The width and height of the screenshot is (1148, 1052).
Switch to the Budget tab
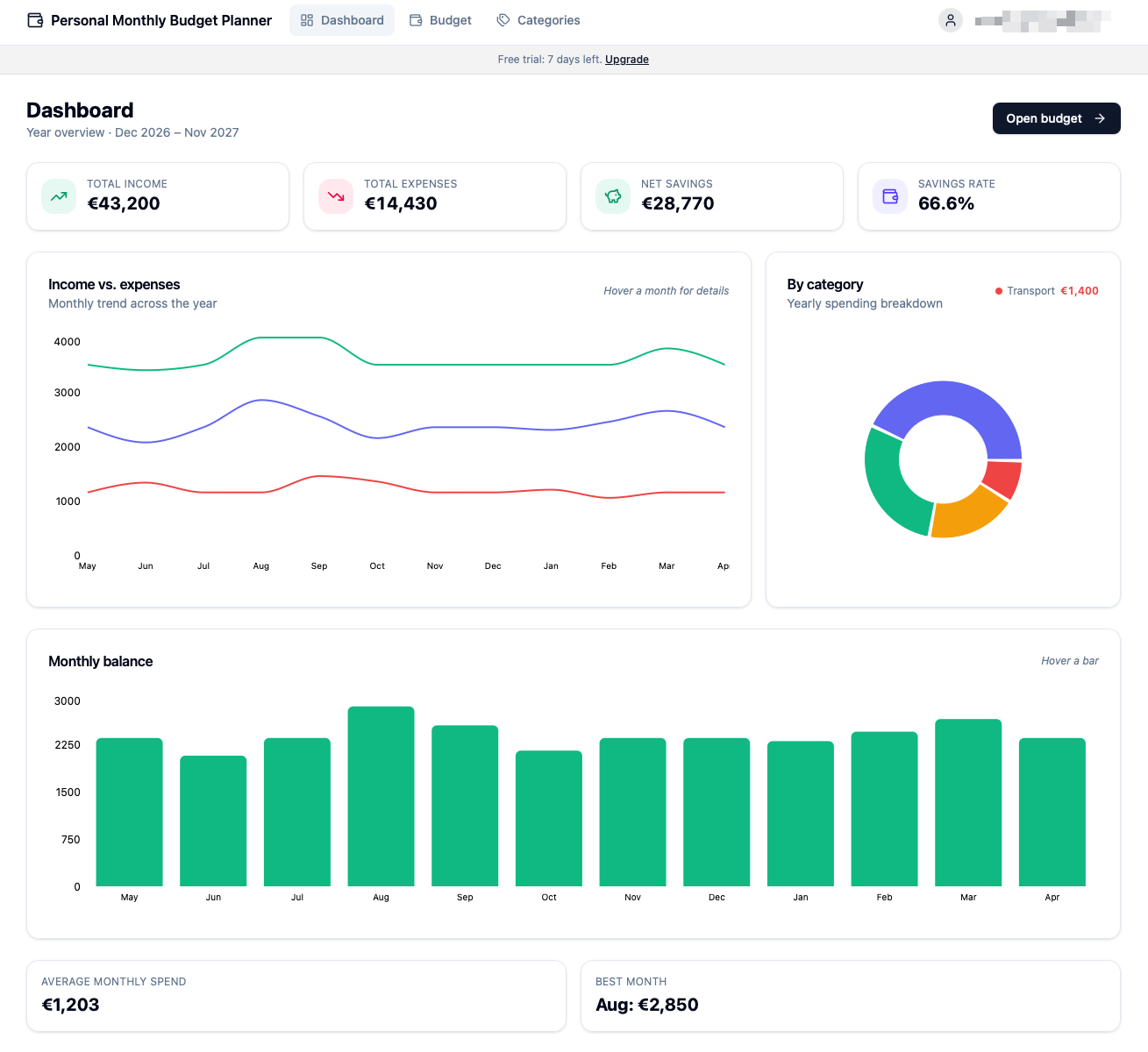click(440, 20)
